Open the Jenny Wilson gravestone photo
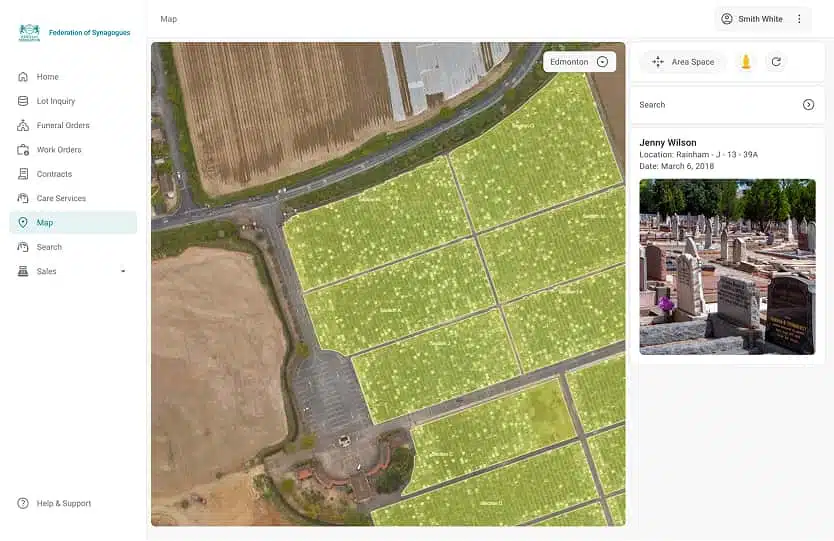834x541 pixels. tap(727, 267)
